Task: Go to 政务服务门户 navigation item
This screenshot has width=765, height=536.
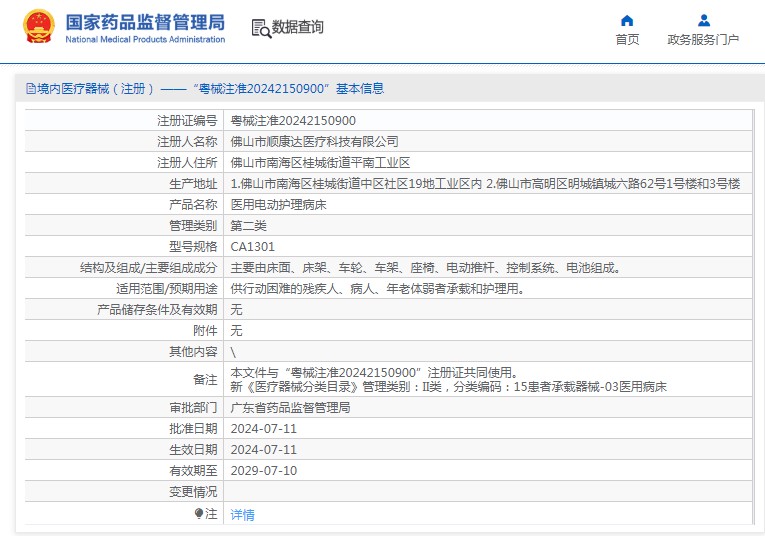Action: (x=703, y=39)
